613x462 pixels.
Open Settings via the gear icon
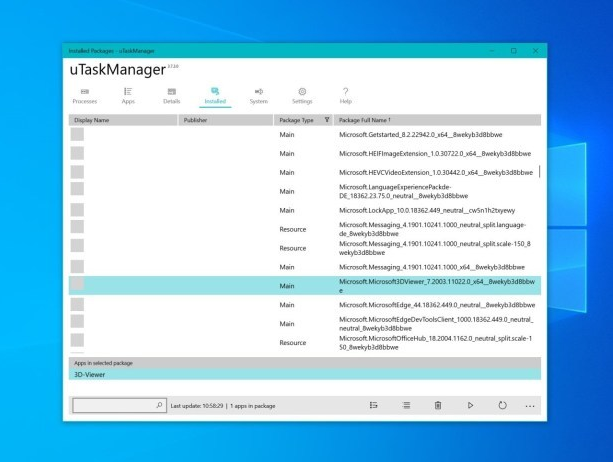click(x=302, y=95)
